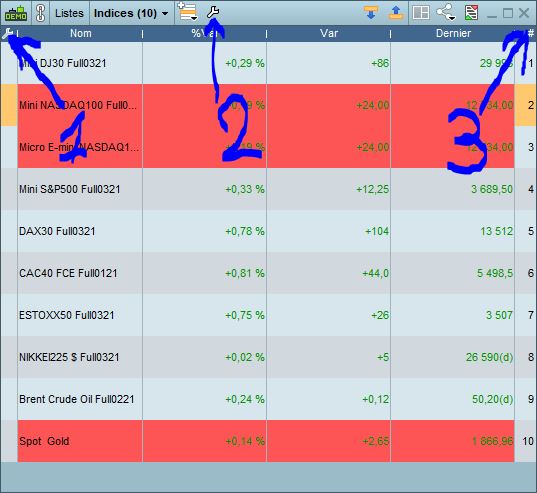
Task: Click the +86 Var value
Action: 380,63
